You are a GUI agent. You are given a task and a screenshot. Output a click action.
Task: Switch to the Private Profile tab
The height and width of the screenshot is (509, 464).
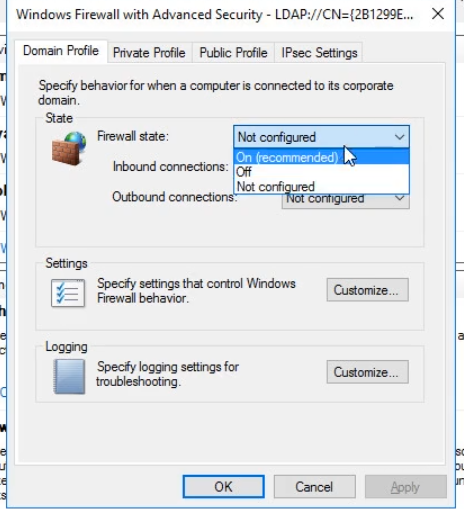click(149, 53)
